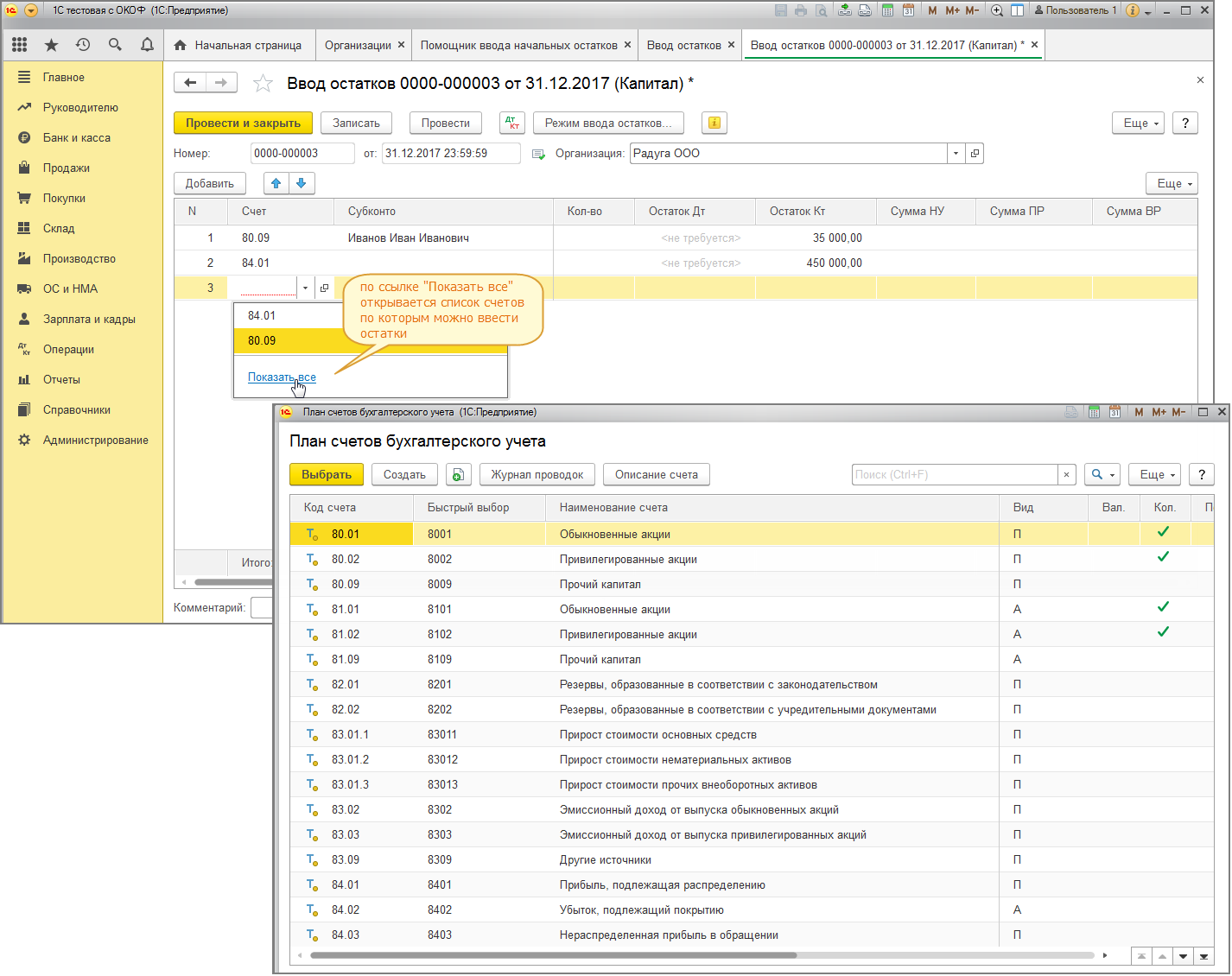The width and height of the screenshot is (1232, 976).
Task: Expand the Организация dropdown arrow
Action: pyautogui.click(x=956, y=153)
